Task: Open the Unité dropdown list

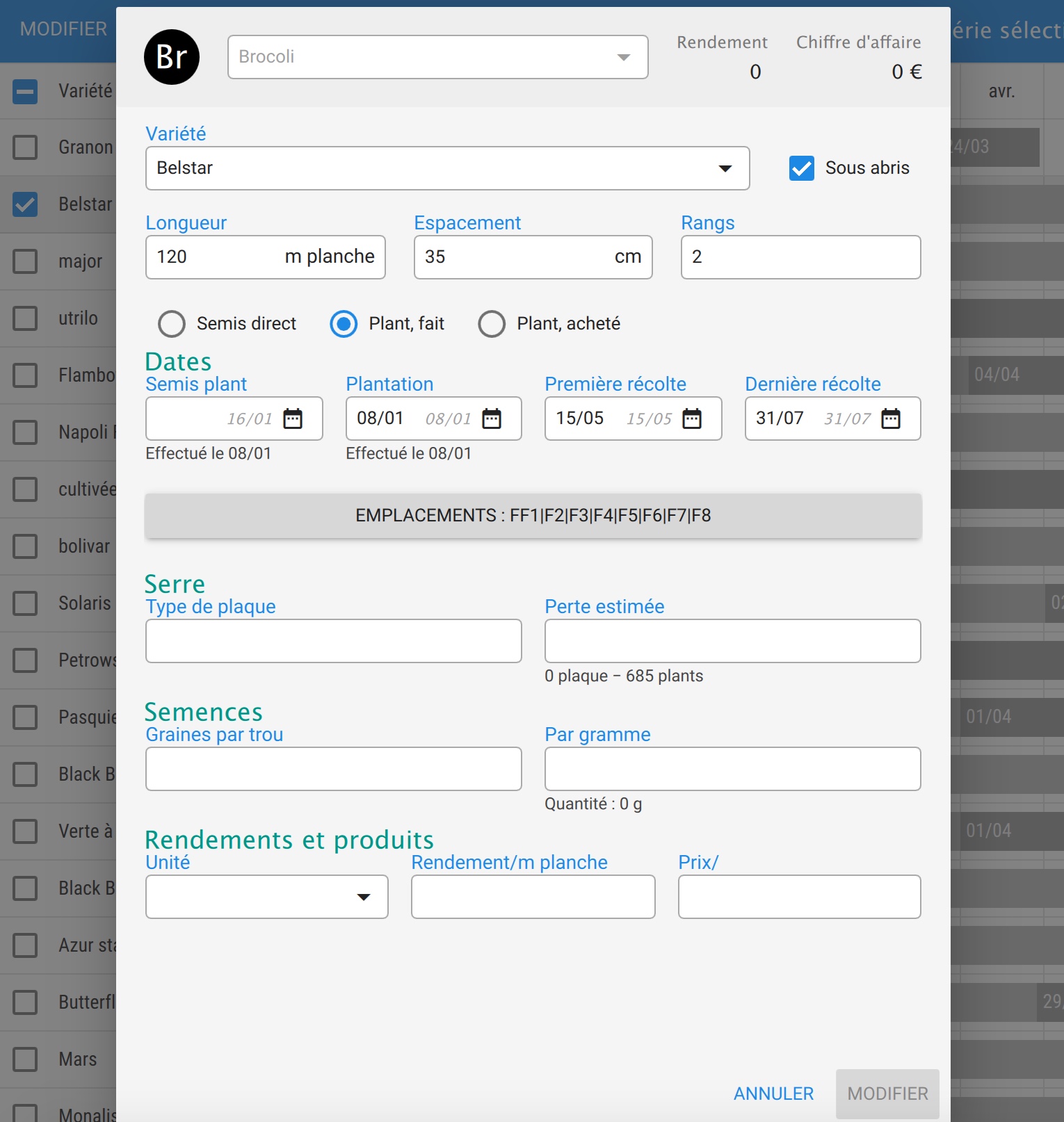Action: 266,897
